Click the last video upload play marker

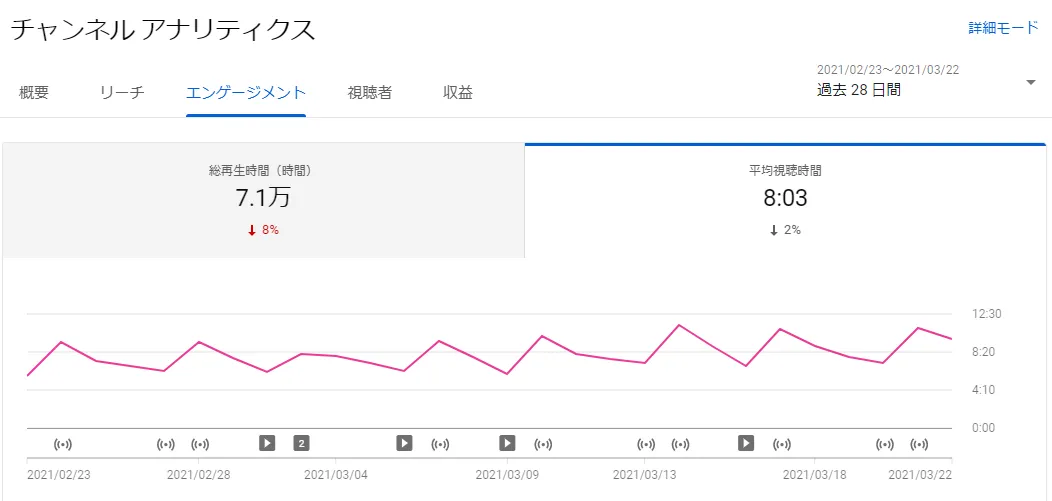746,442
